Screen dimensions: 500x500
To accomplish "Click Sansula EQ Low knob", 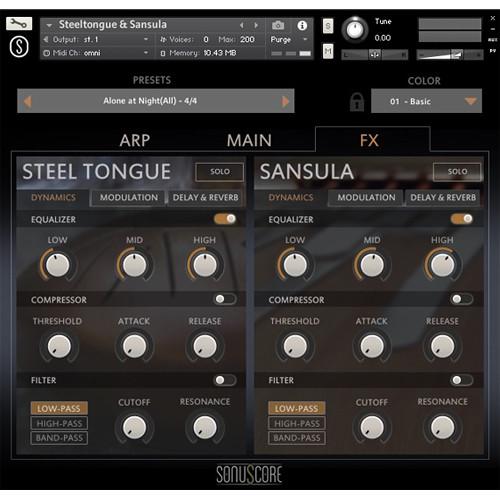I will tap(295, 265).
